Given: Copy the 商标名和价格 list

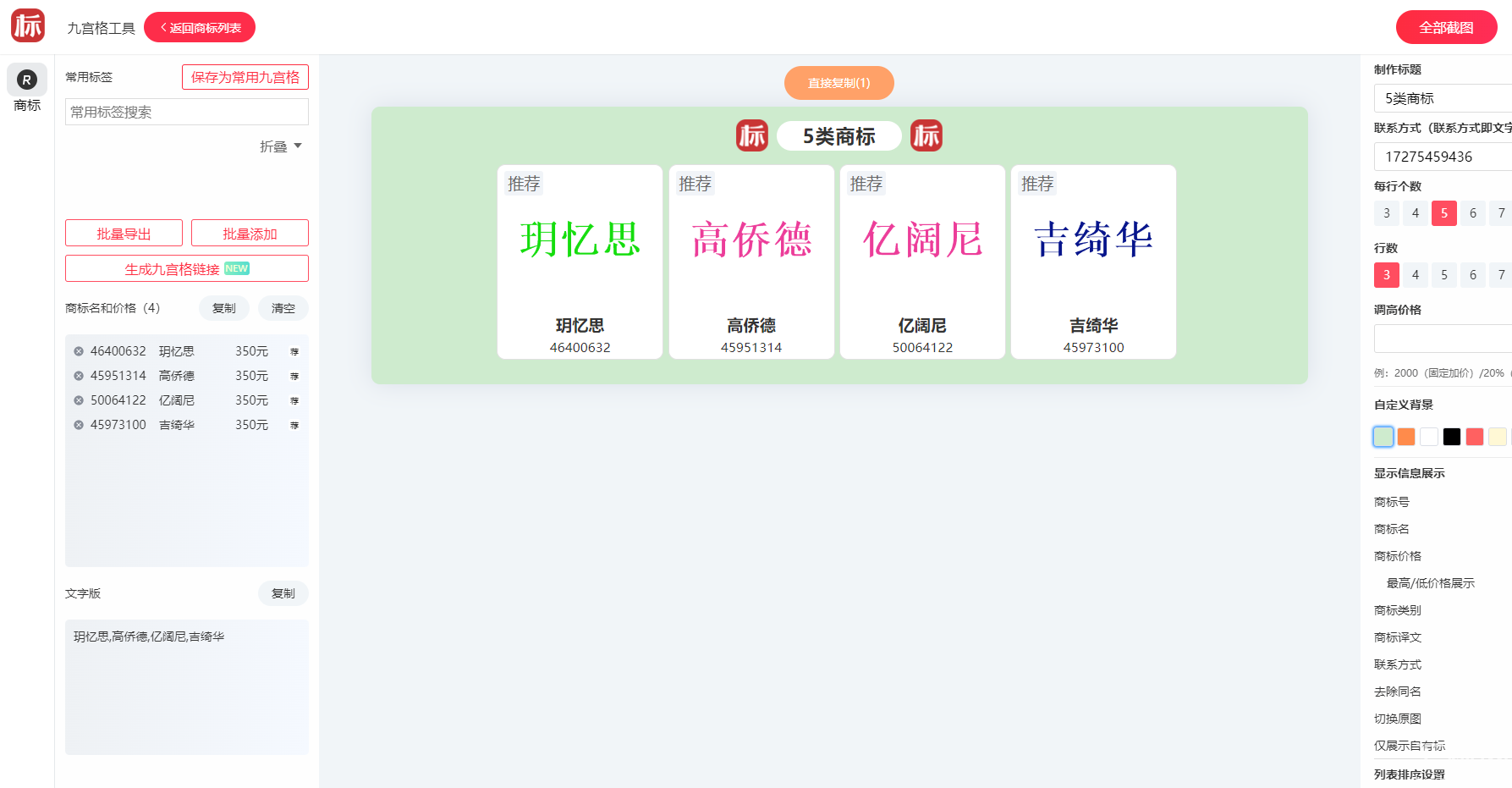Looking at the screenshot, I should (224, 308).
